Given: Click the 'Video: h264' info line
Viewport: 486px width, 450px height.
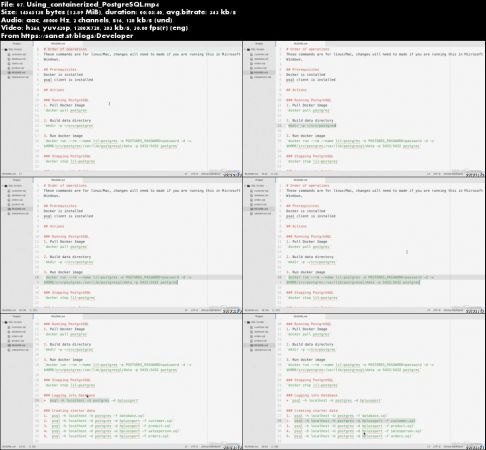Looking at the screenshot, I should point(94,28).
